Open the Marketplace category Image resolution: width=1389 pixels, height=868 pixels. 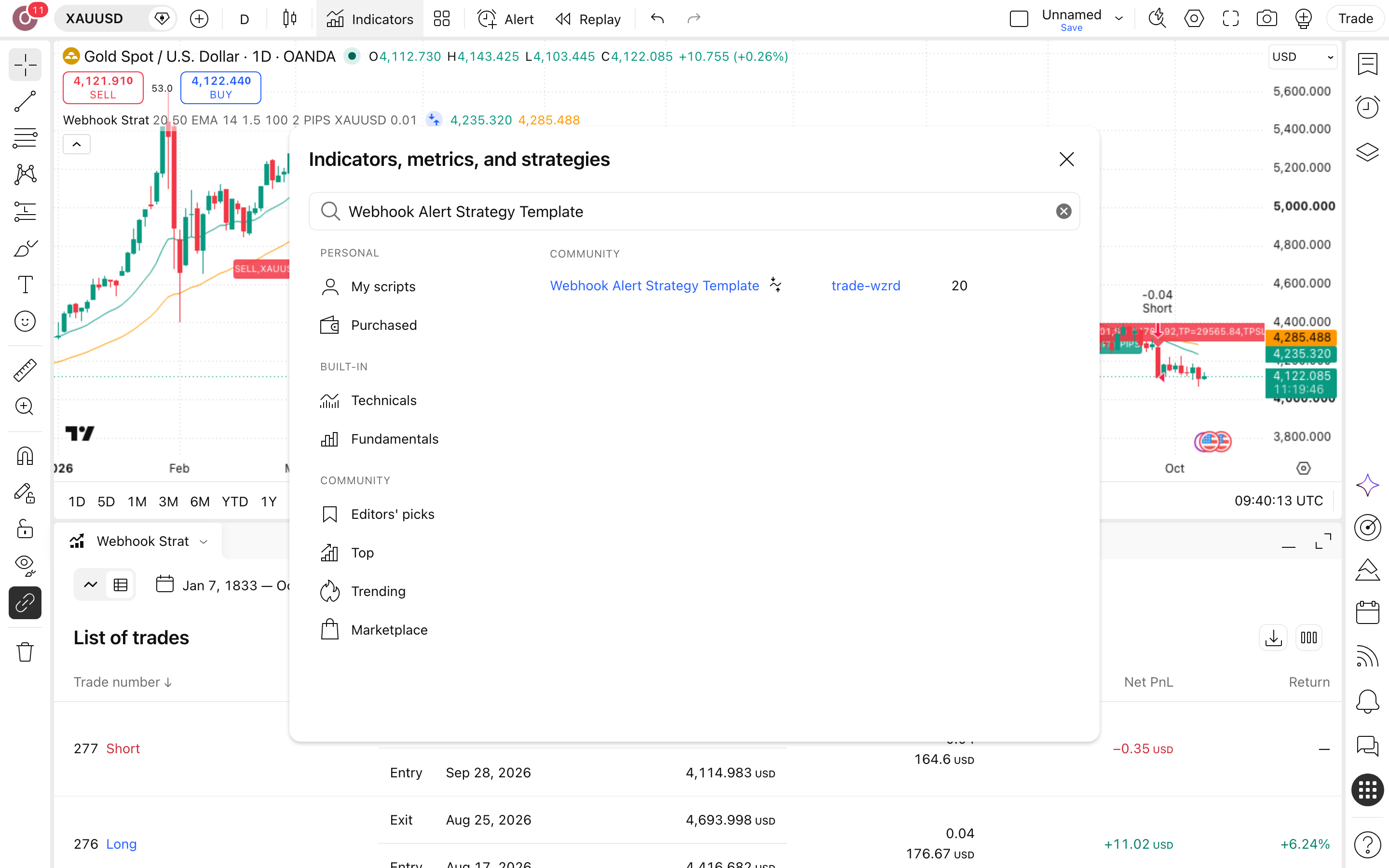[374, 630]
